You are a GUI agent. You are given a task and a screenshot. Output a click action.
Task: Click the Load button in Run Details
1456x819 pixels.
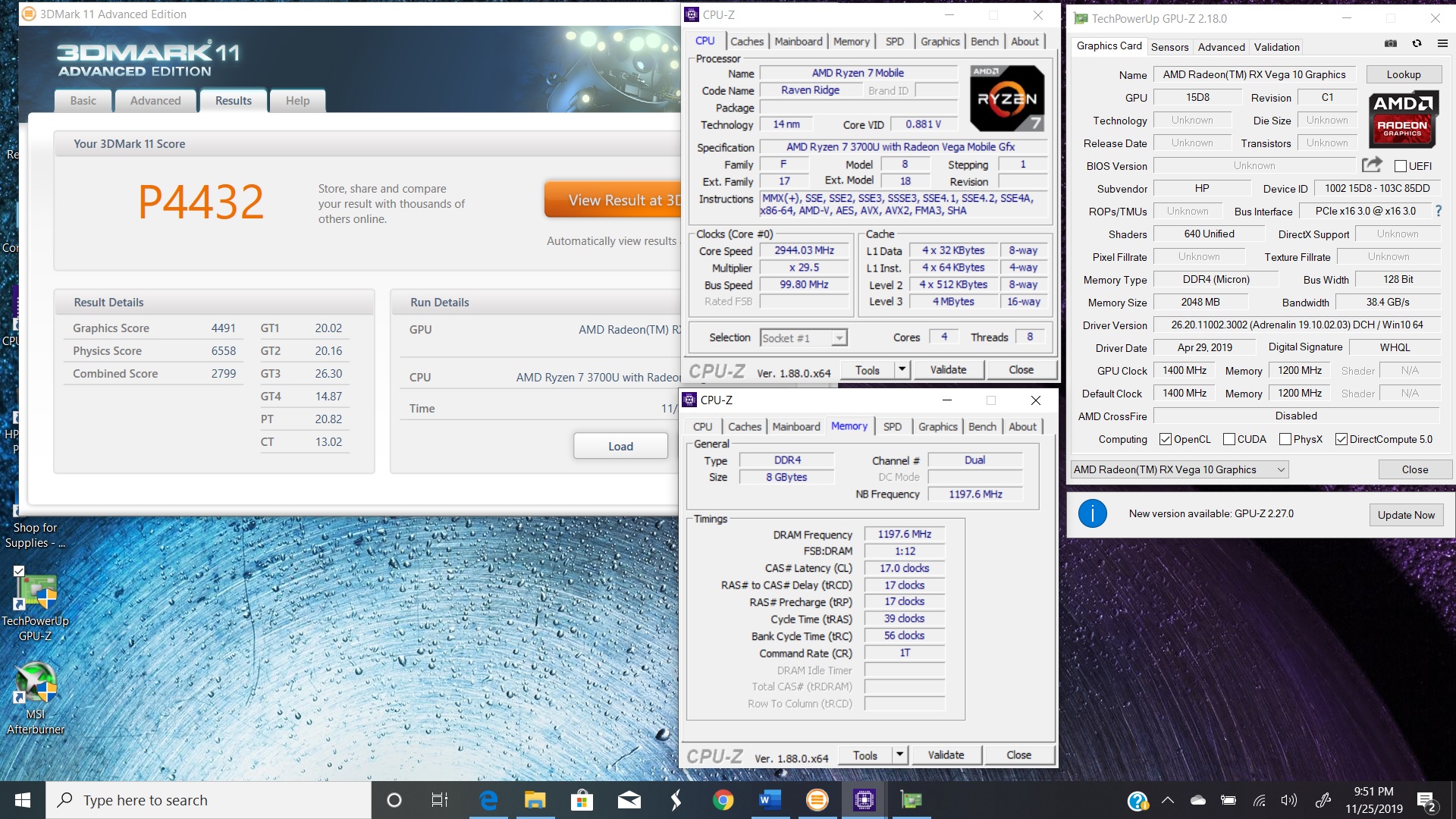620,446
